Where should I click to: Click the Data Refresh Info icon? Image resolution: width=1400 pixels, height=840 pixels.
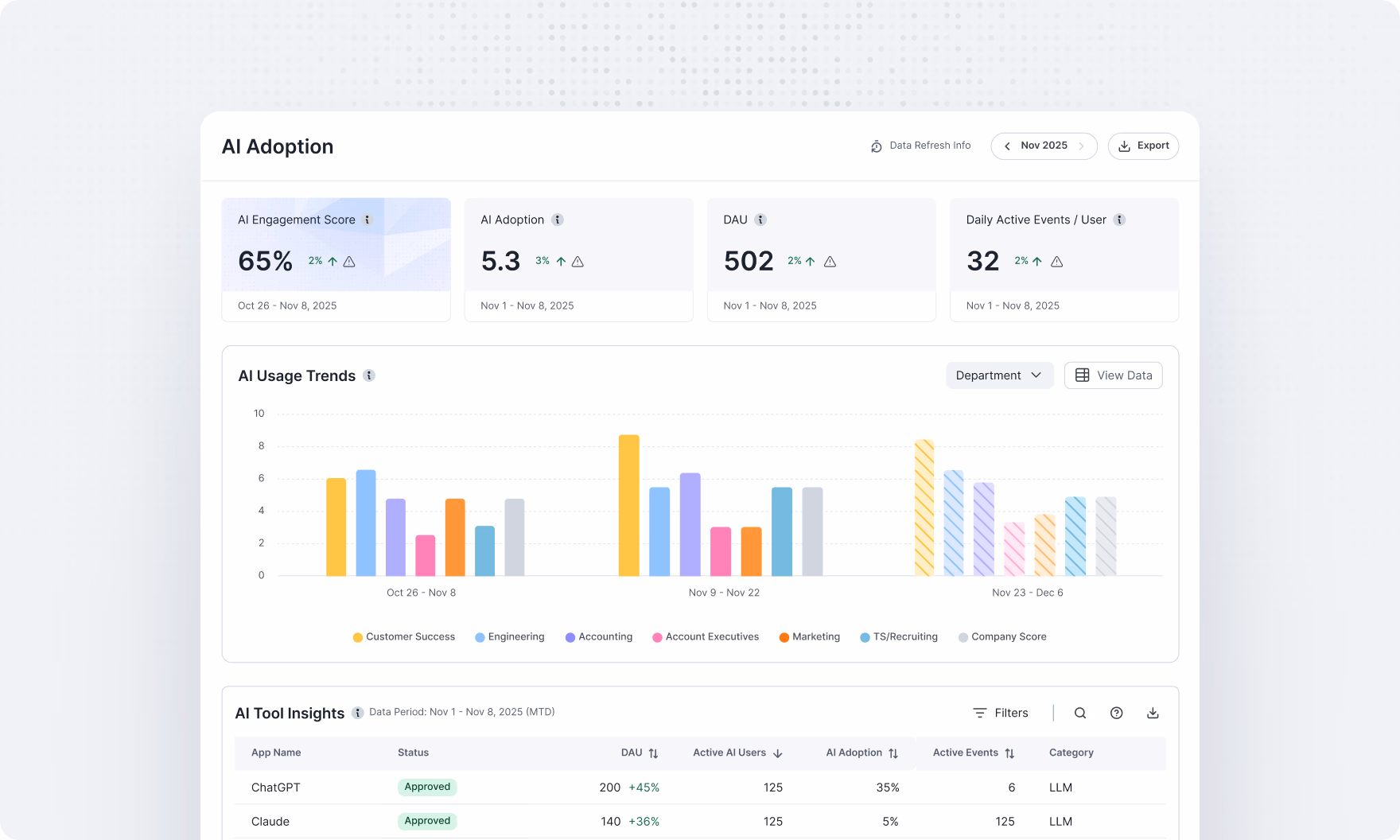876,146
